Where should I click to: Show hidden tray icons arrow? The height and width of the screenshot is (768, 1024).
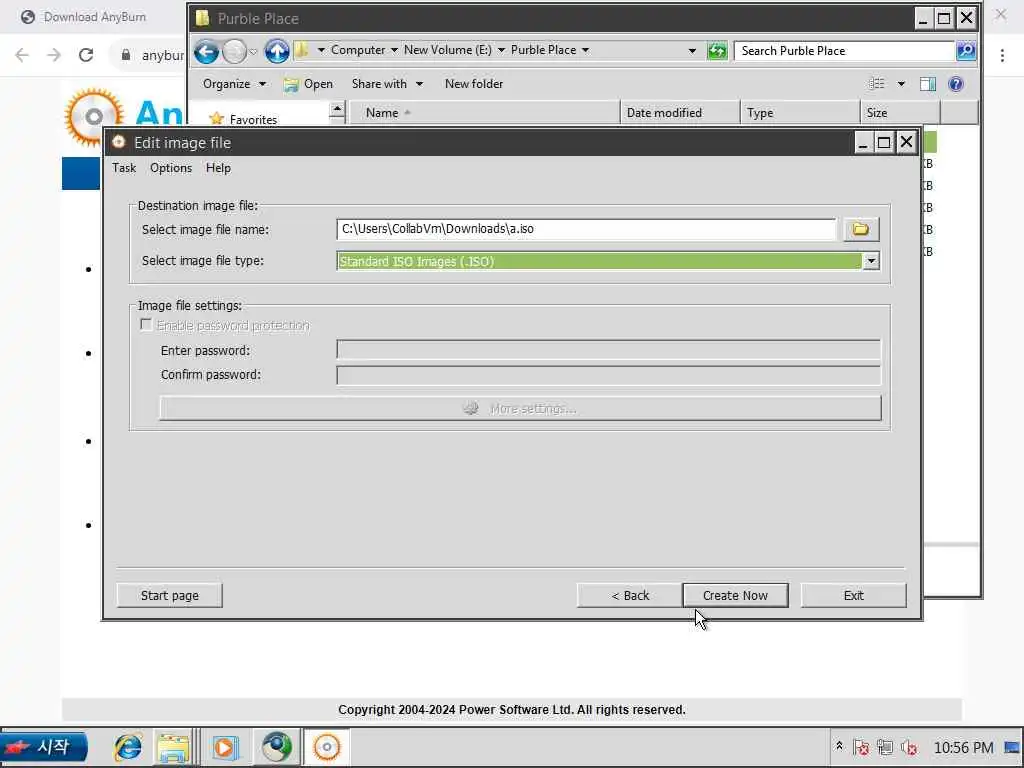839,746
